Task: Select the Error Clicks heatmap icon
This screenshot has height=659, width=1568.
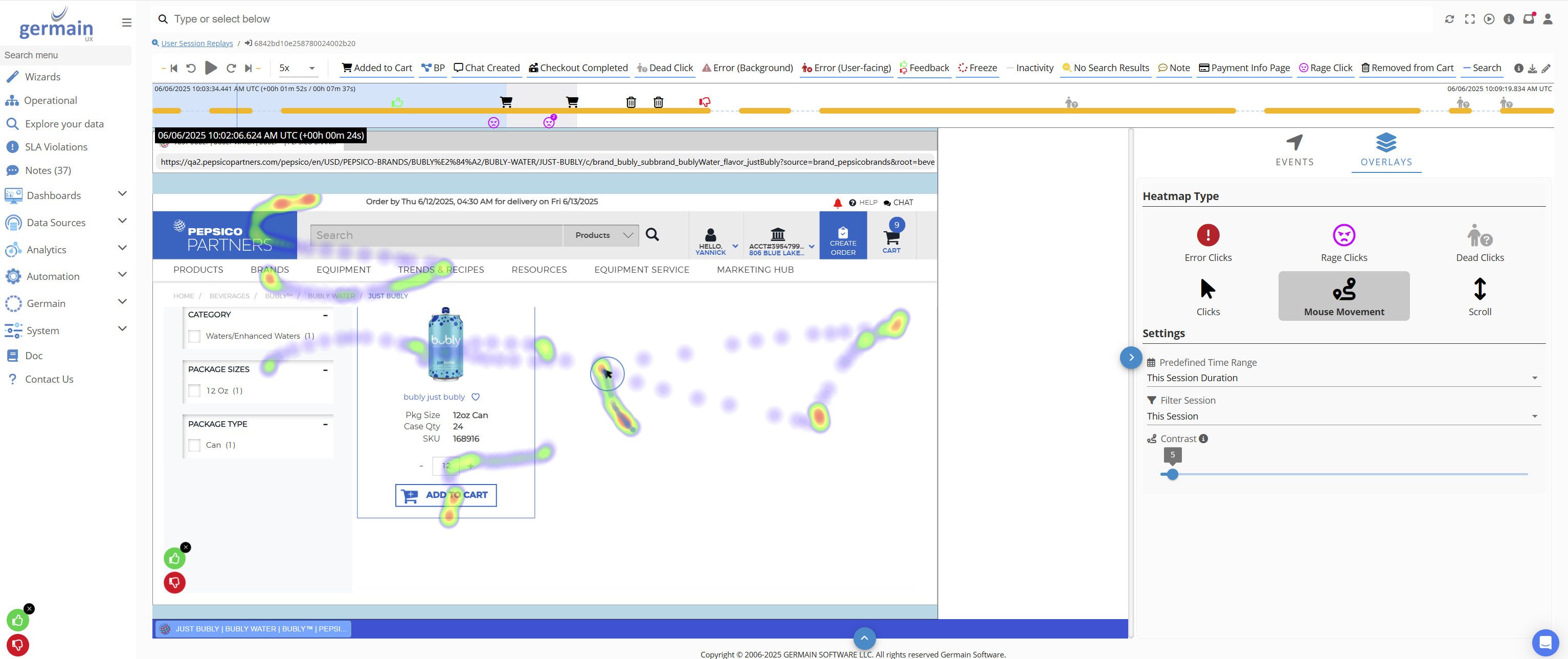Action: point(1207,235)
